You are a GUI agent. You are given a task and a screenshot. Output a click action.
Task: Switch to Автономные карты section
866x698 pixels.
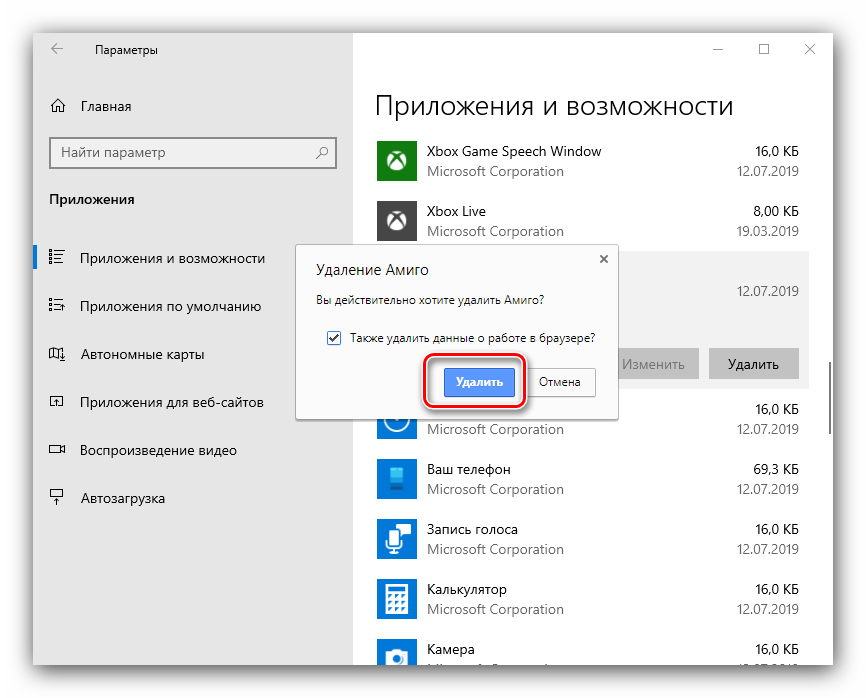[x=142, y=354]
